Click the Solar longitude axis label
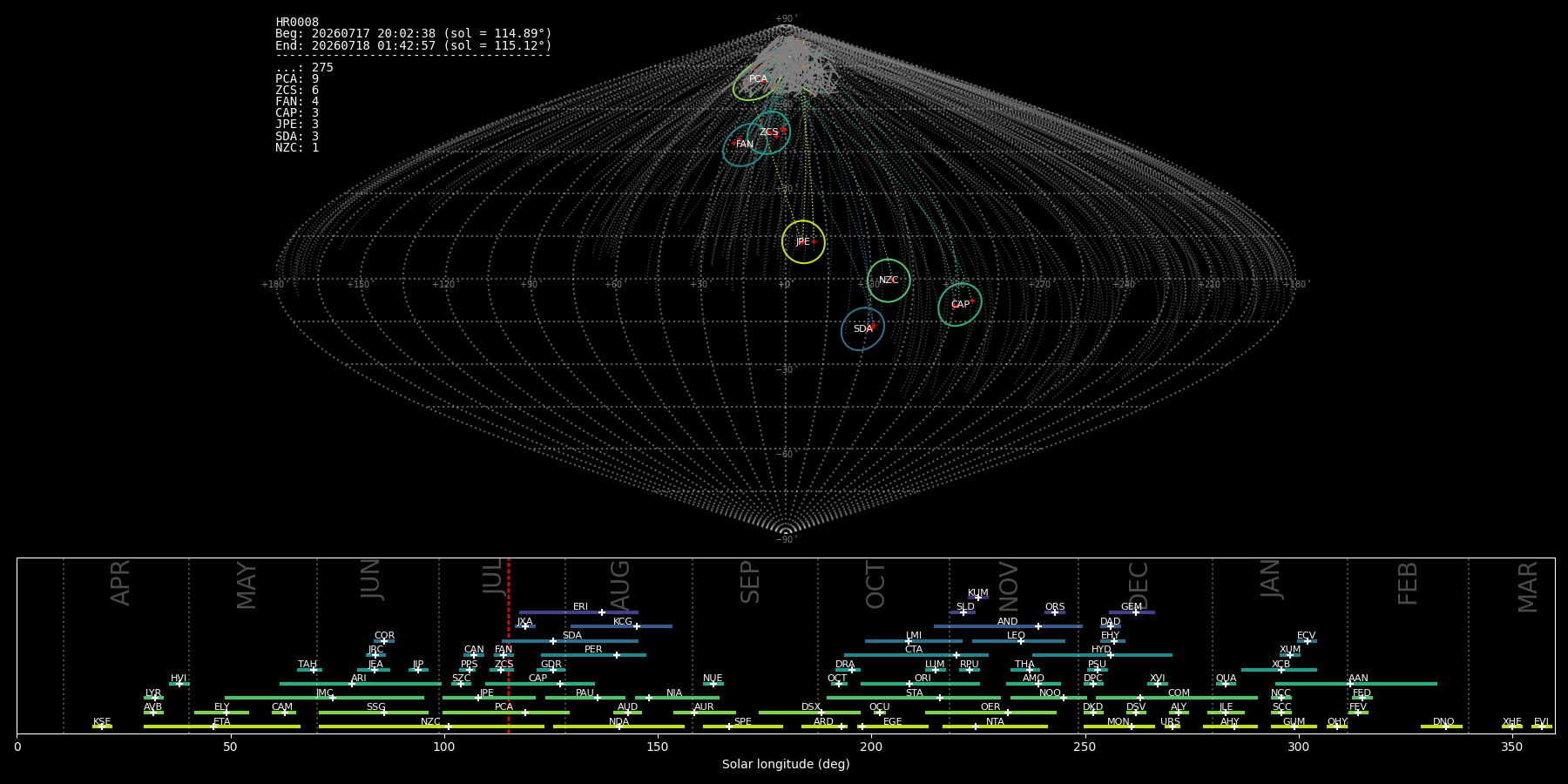The height and width of the screenshot is (784, 1568). click(786, 764)
